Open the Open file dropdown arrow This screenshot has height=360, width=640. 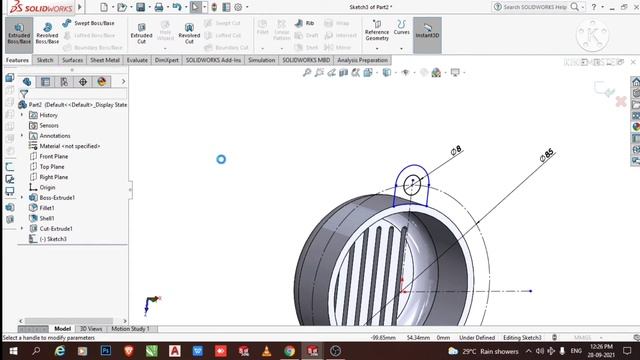(131, 7)
